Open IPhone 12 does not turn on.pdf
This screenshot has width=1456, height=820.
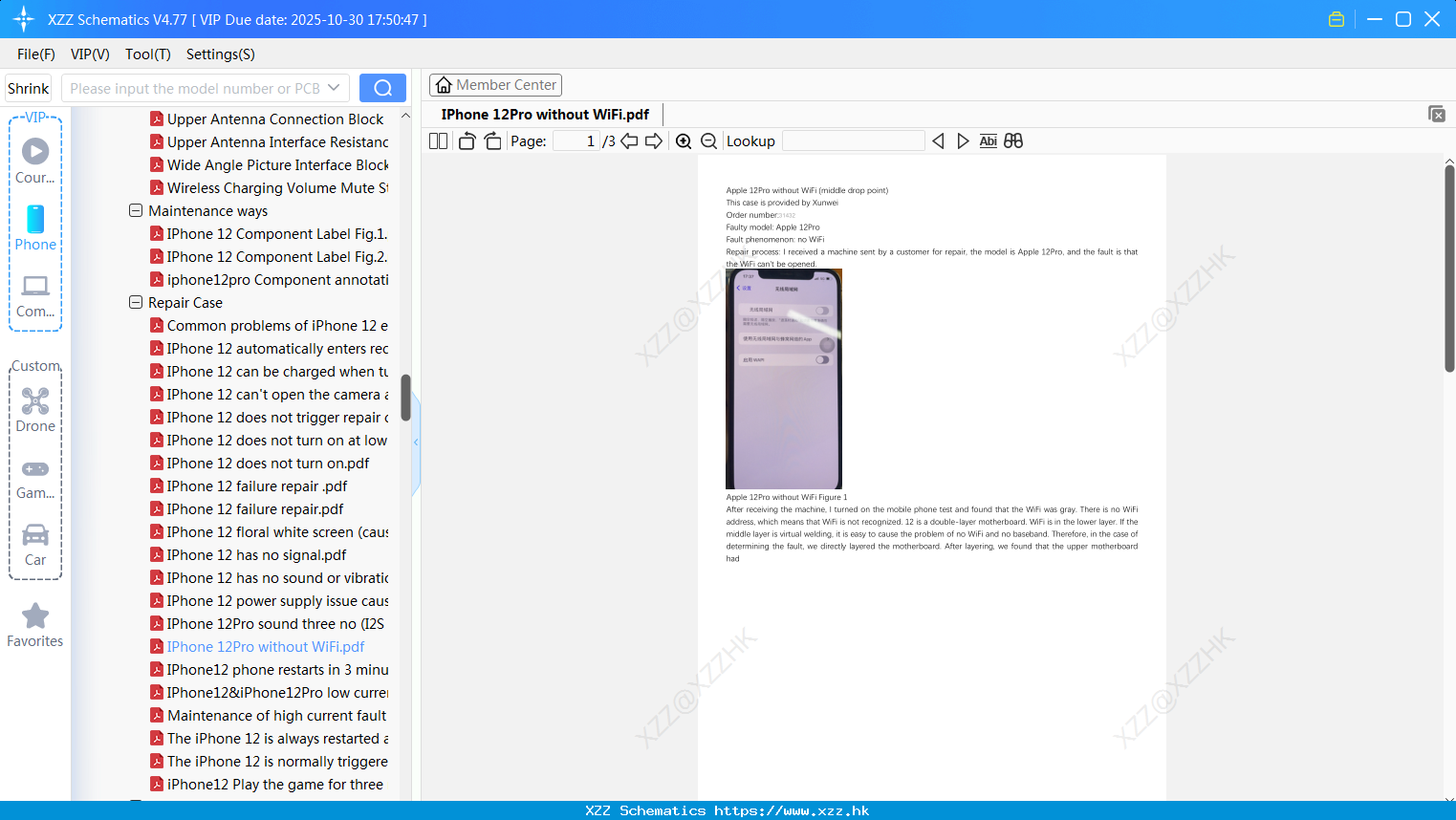[x=260, y=463]
